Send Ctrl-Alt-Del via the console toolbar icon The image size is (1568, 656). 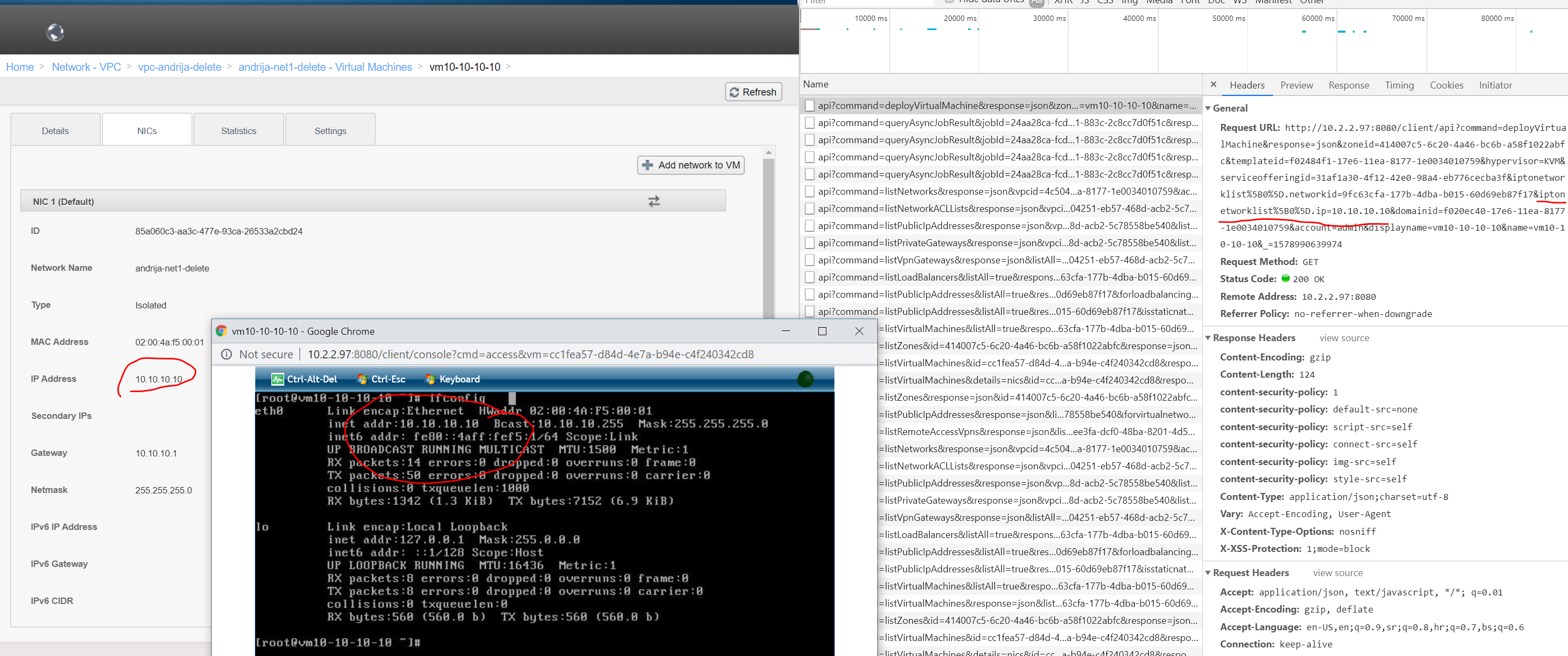click(x=277, y=378)
